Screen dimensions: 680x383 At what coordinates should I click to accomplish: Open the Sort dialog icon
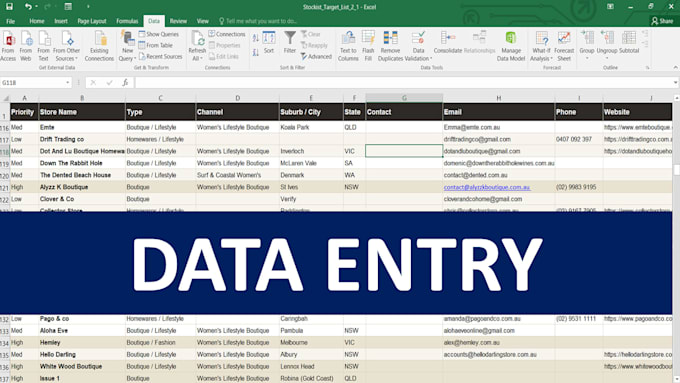pyautogui.click(x=269, y=43)
